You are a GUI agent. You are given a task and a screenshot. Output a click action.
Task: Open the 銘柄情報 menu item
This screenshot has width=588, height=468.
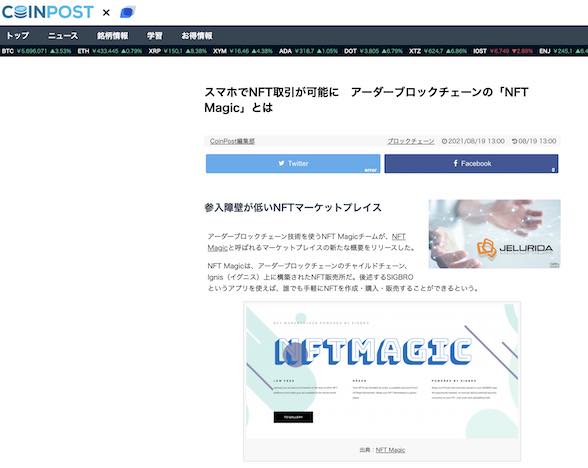pyautogui.click(x=112, y=36)
